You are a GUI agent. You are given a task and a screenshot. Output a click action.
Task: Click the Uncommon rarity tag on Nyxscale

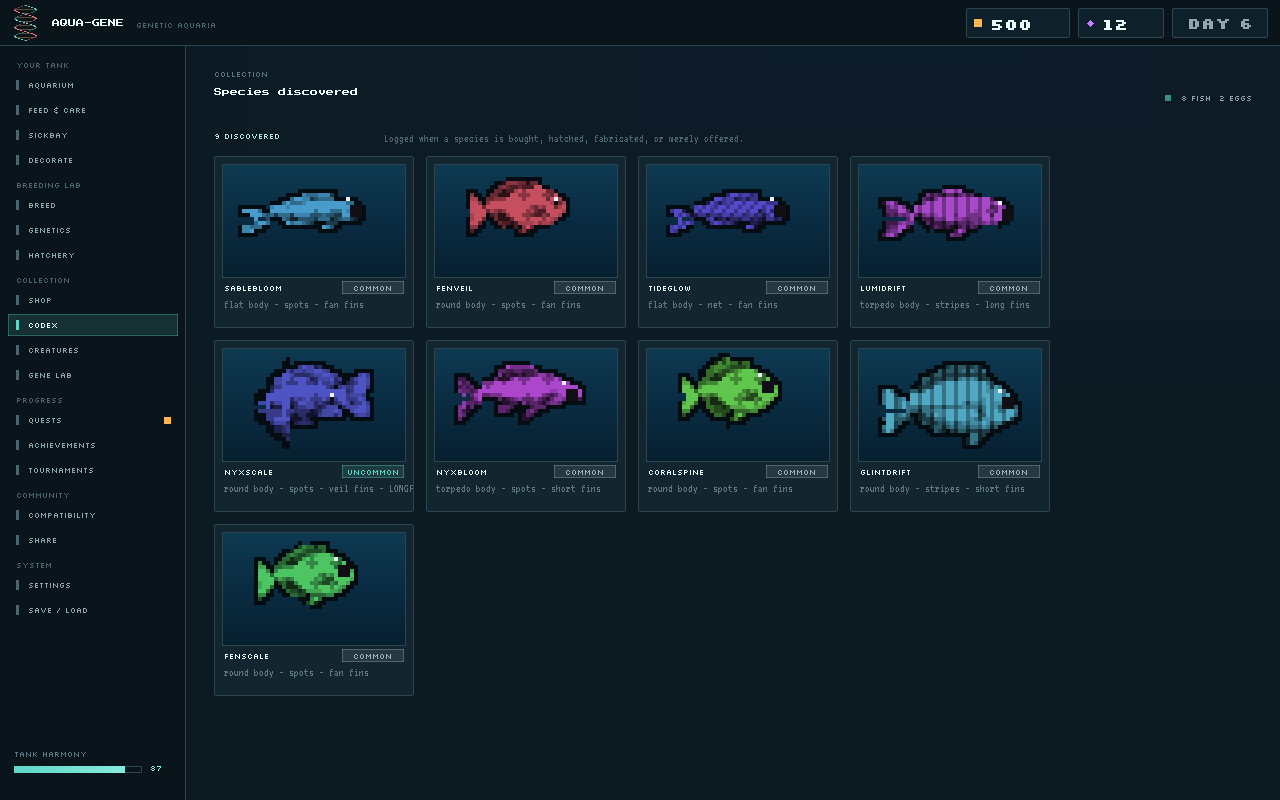(373, 472)
